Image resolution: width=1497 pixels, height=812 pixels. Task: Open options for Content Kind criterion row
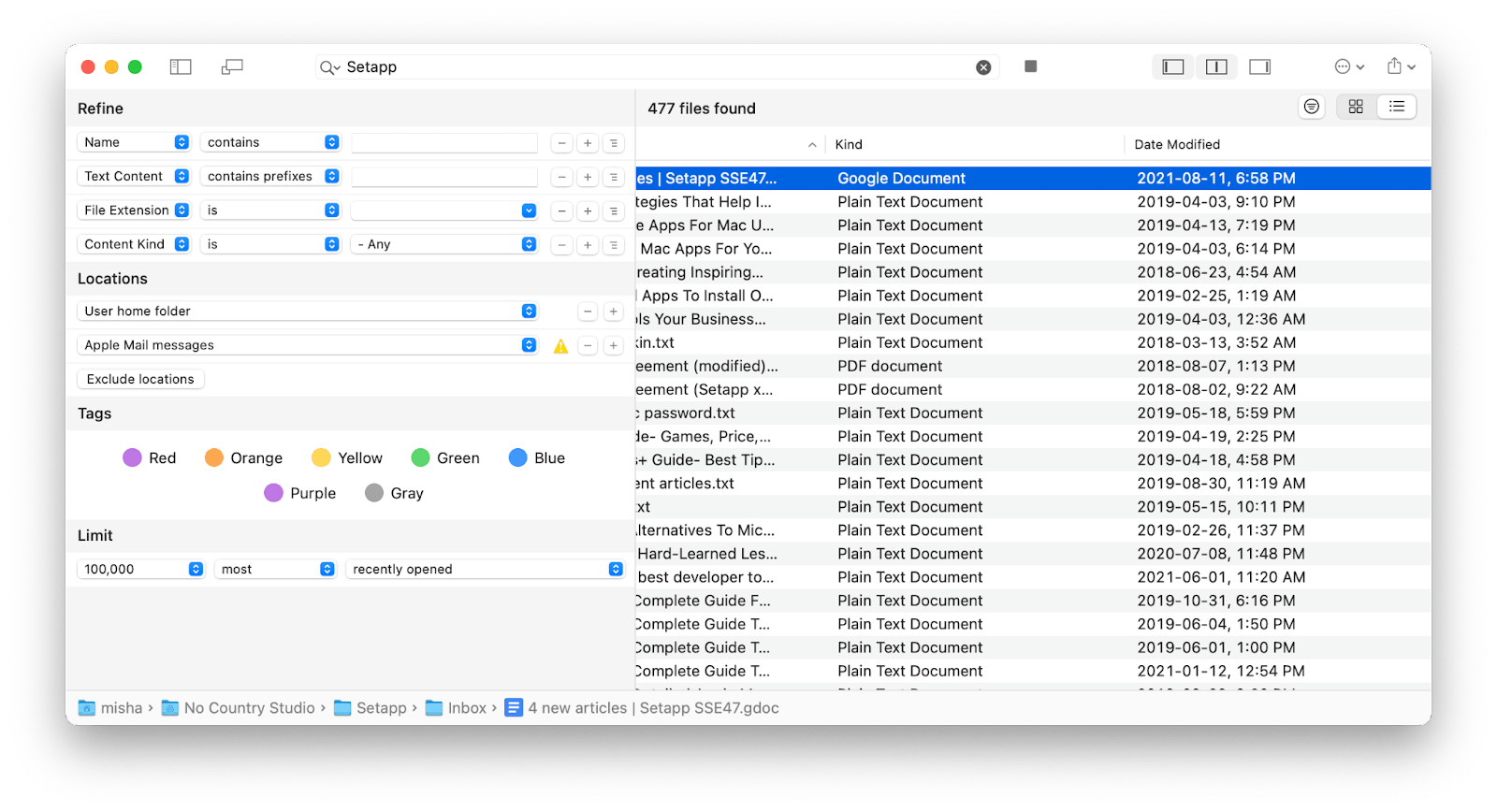614,245
